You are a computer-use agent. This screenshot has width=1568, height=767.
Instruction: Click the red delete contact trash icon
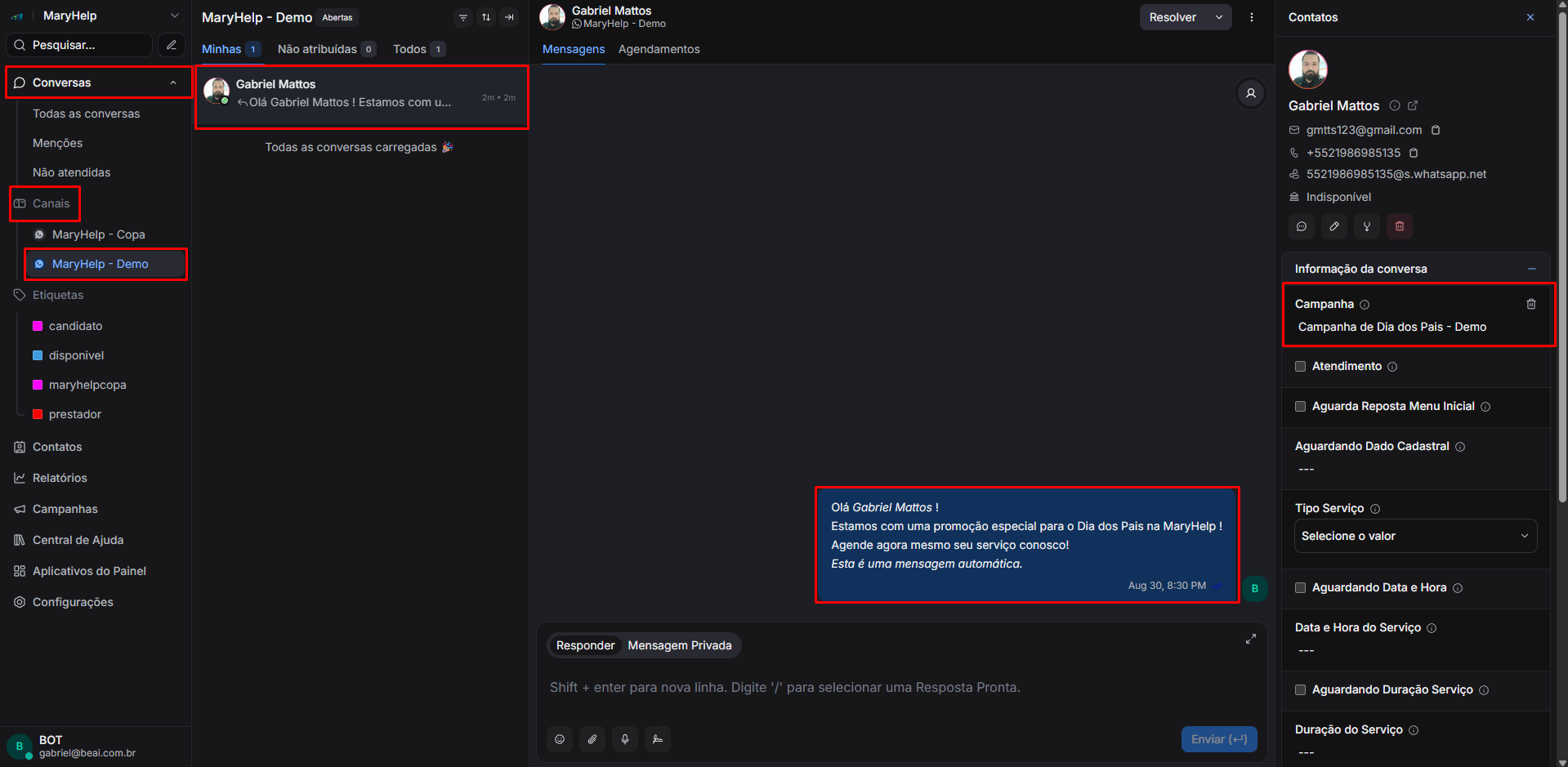[1400, 226]
